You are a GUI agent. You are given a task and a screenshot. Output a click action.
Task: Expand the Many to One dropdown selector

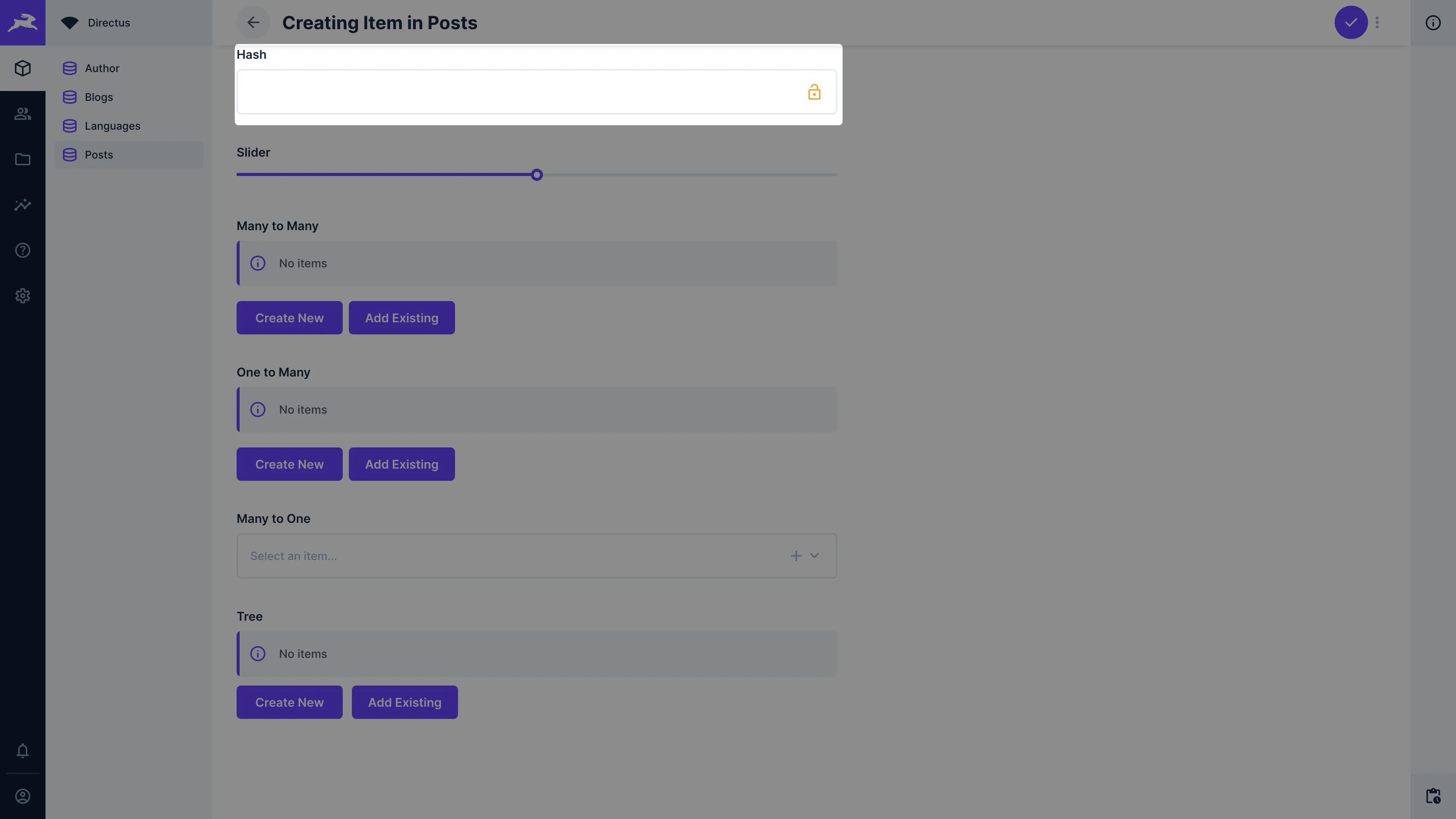[x=814, y=555]
